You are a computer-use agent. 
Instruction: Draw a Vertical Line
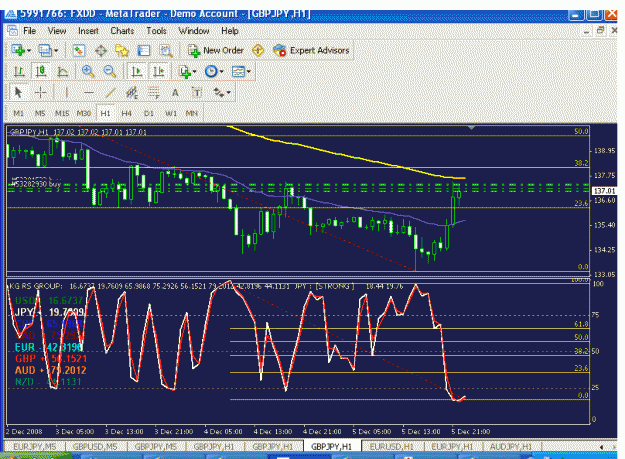[67, 93]
